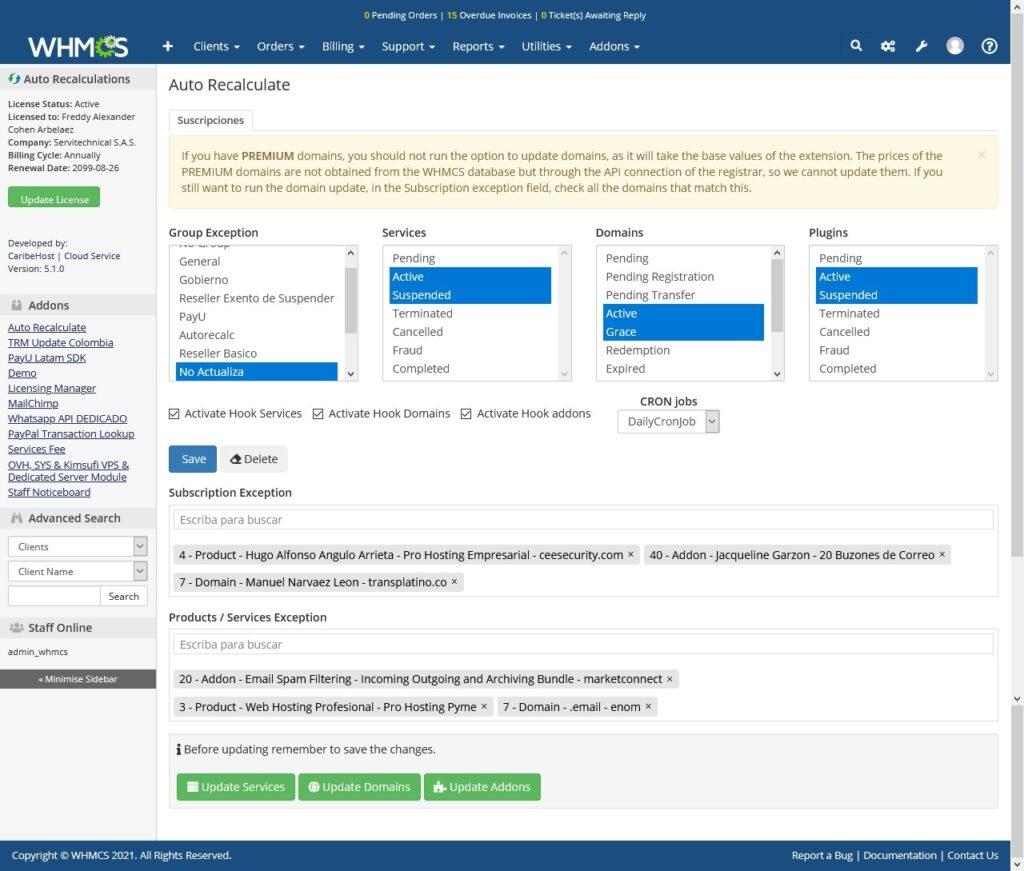Click Domains list scroll down arrow
1024x871 pixels.
[777, 374]
